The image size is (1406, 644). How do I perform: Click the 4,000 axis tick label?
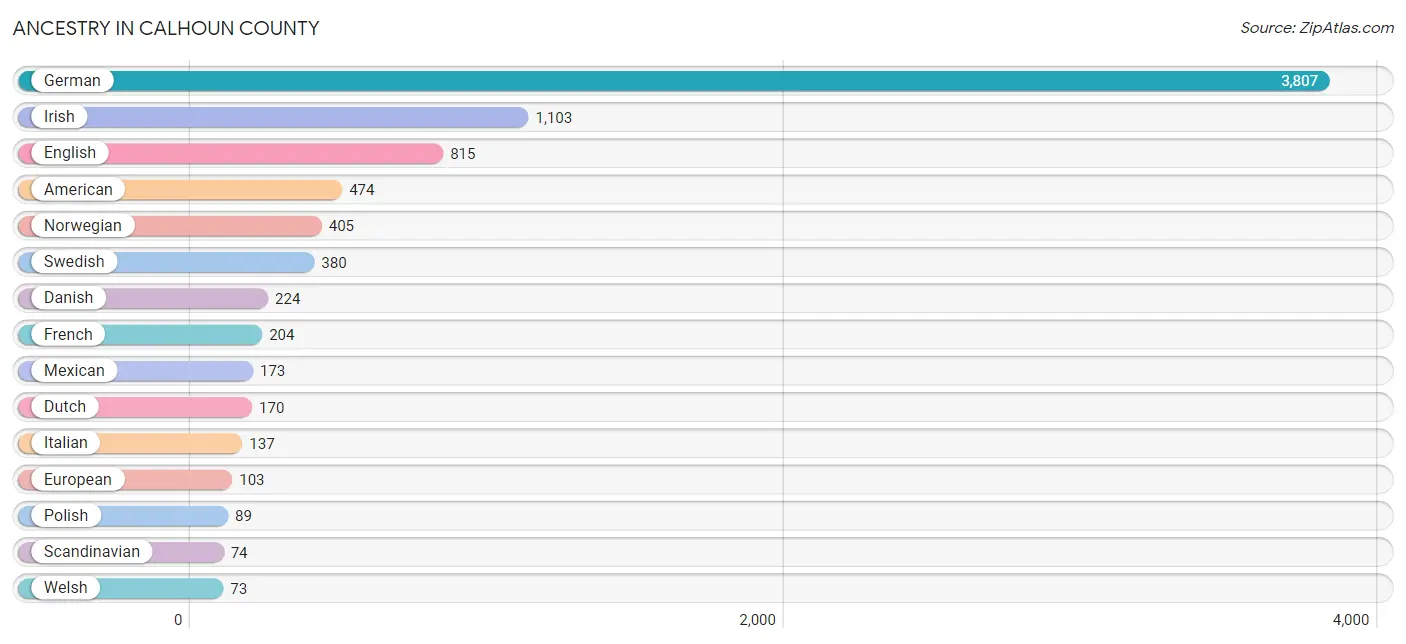pyautogui.click(x=1351, y=620)
